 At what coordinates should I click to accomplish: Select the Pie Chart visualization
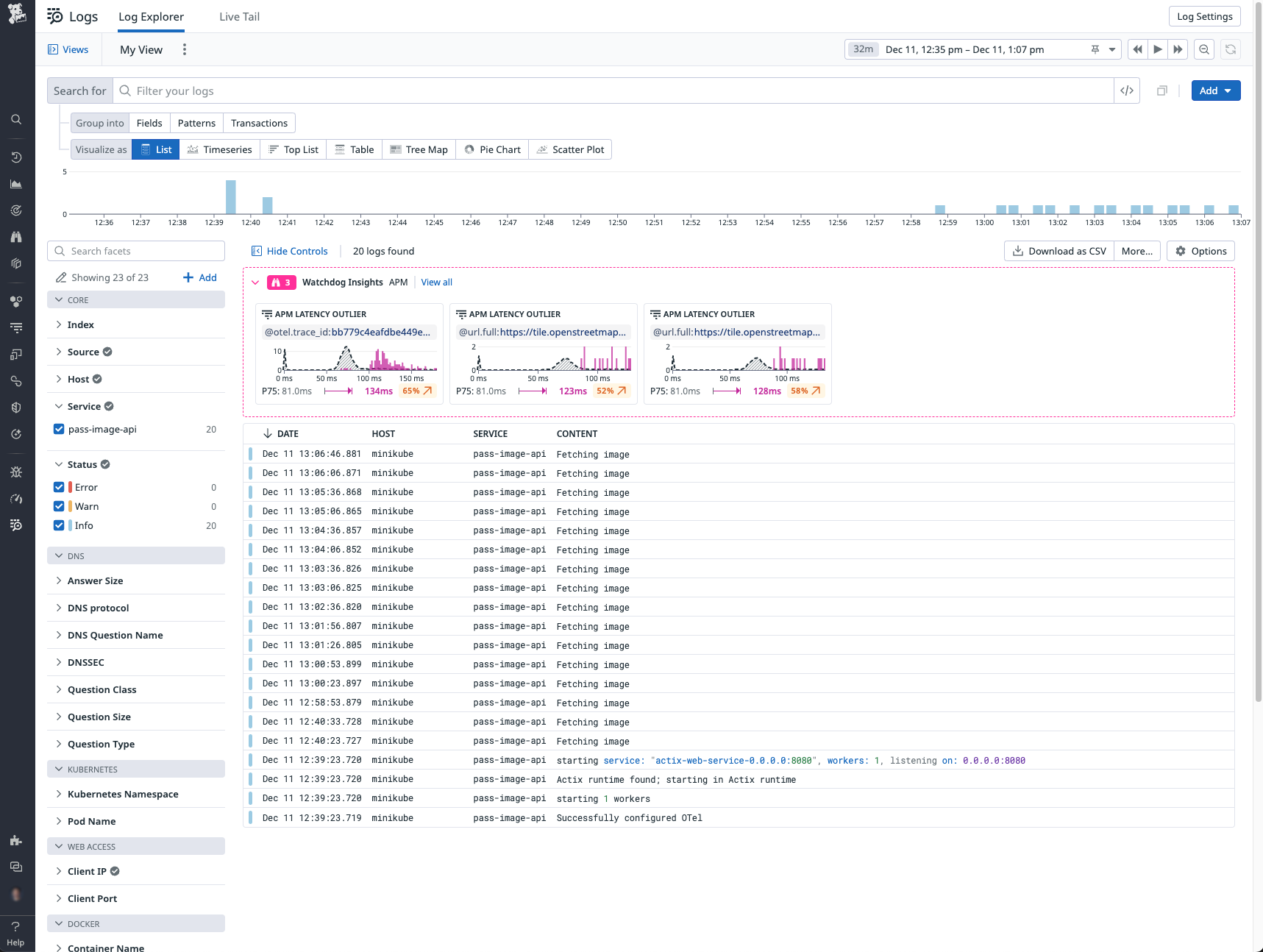[x=492, y=149]
